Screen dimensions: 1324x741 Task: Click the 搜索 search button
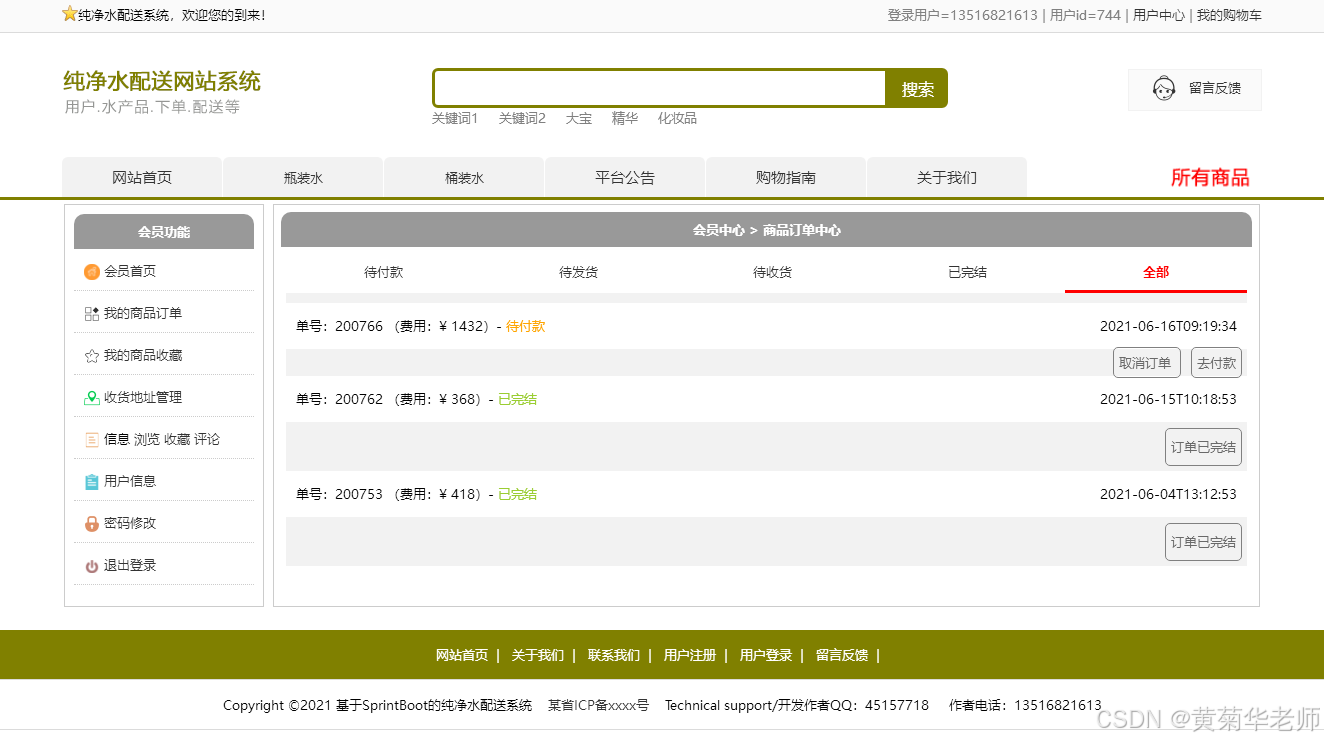click(x=915, y=88)
